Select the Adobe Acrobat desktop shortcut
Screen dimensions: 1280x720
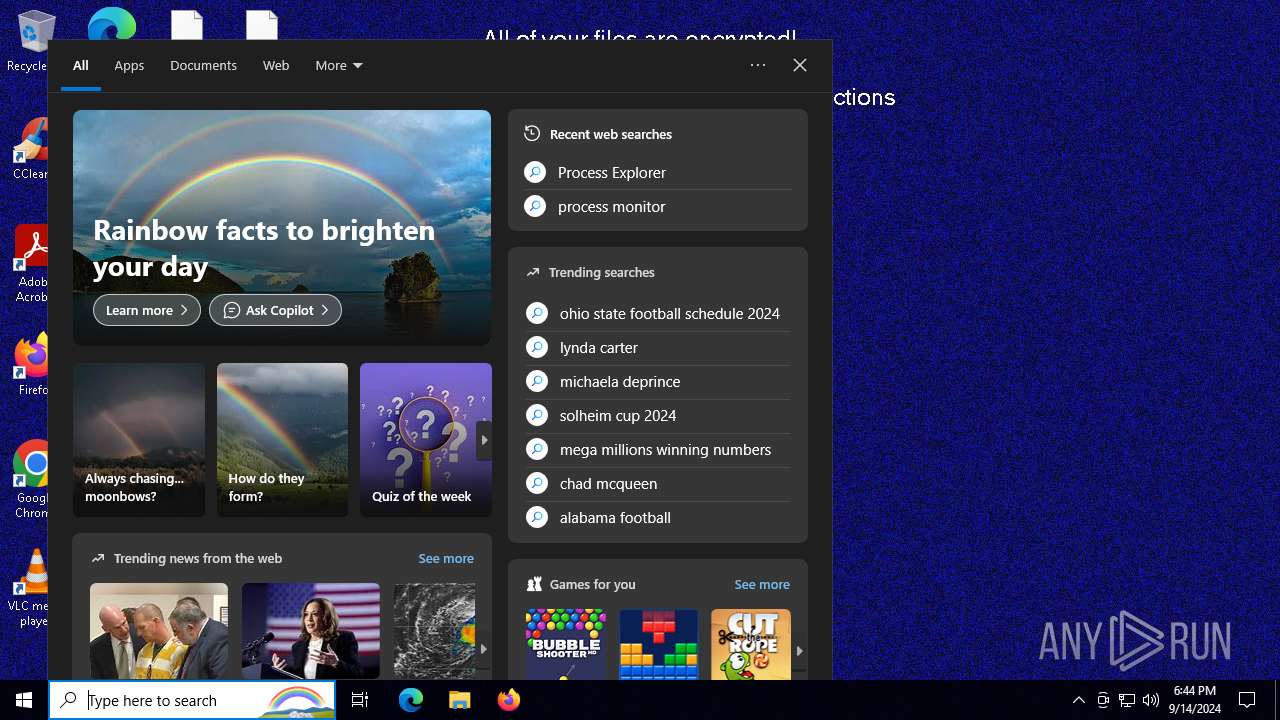[x=32, y=264]
